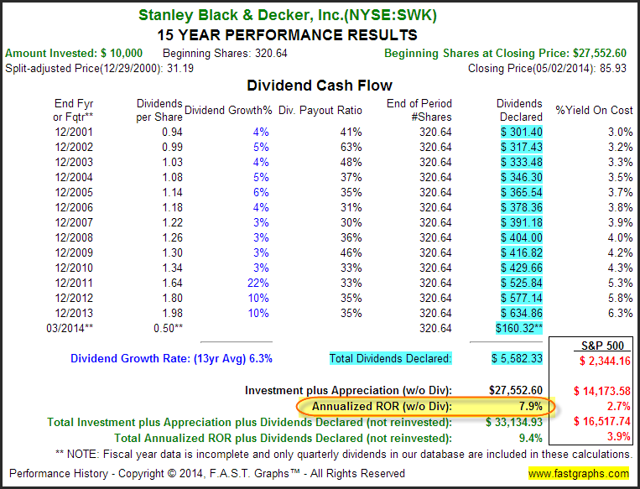Click the S&P 500 3.9% total ROR
This screenshot has height=489, width=640.
coord(619,436)
